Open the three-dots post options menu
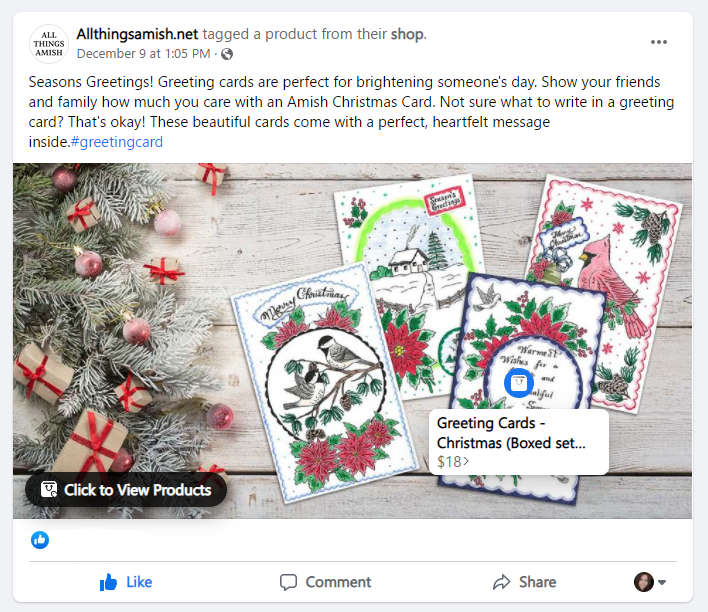Image resolution: width=708 pixels, height=612 pixels. point(659,42)
